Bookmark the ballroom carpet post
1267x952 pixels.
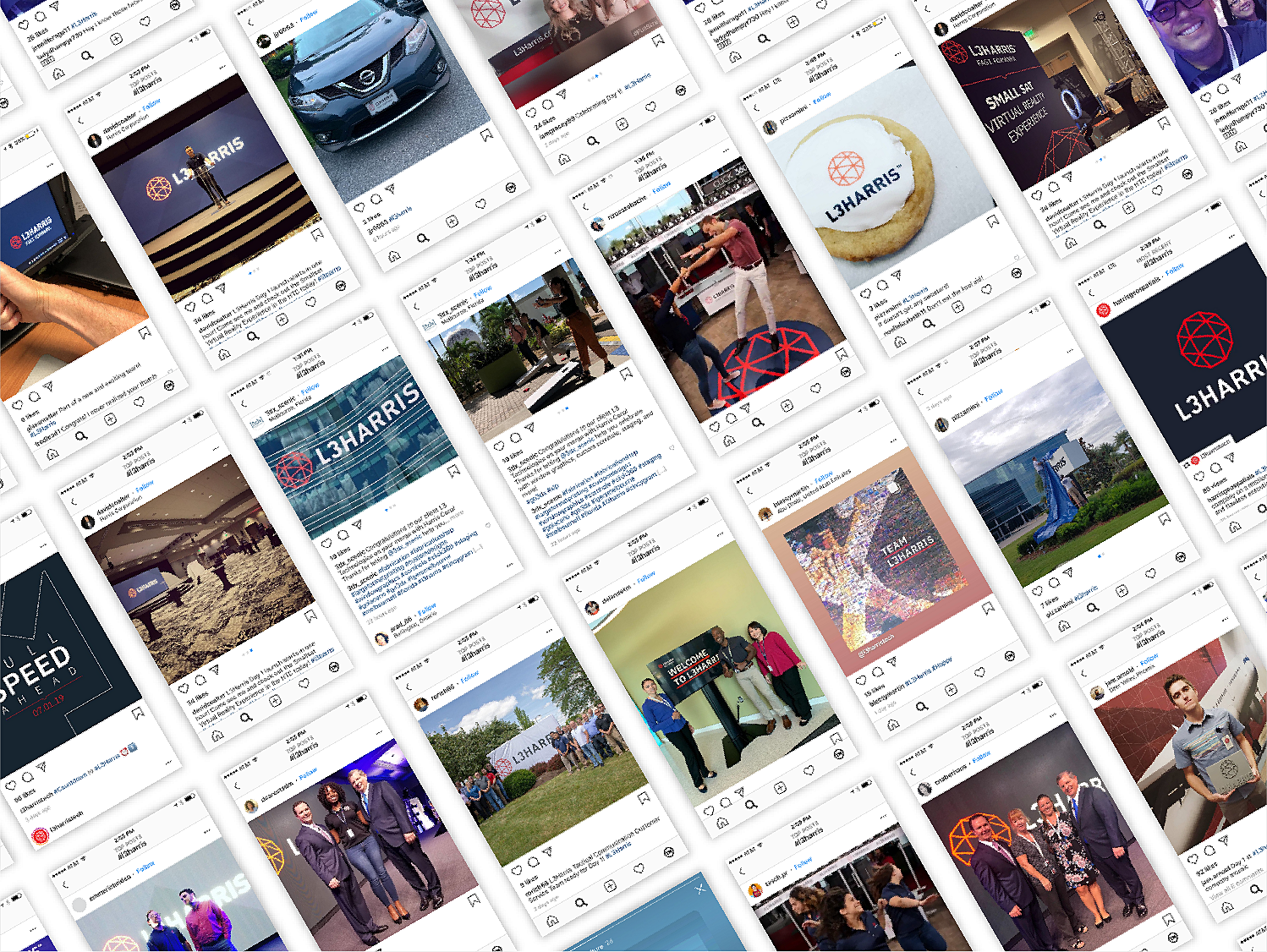click(x=310, y=615)
